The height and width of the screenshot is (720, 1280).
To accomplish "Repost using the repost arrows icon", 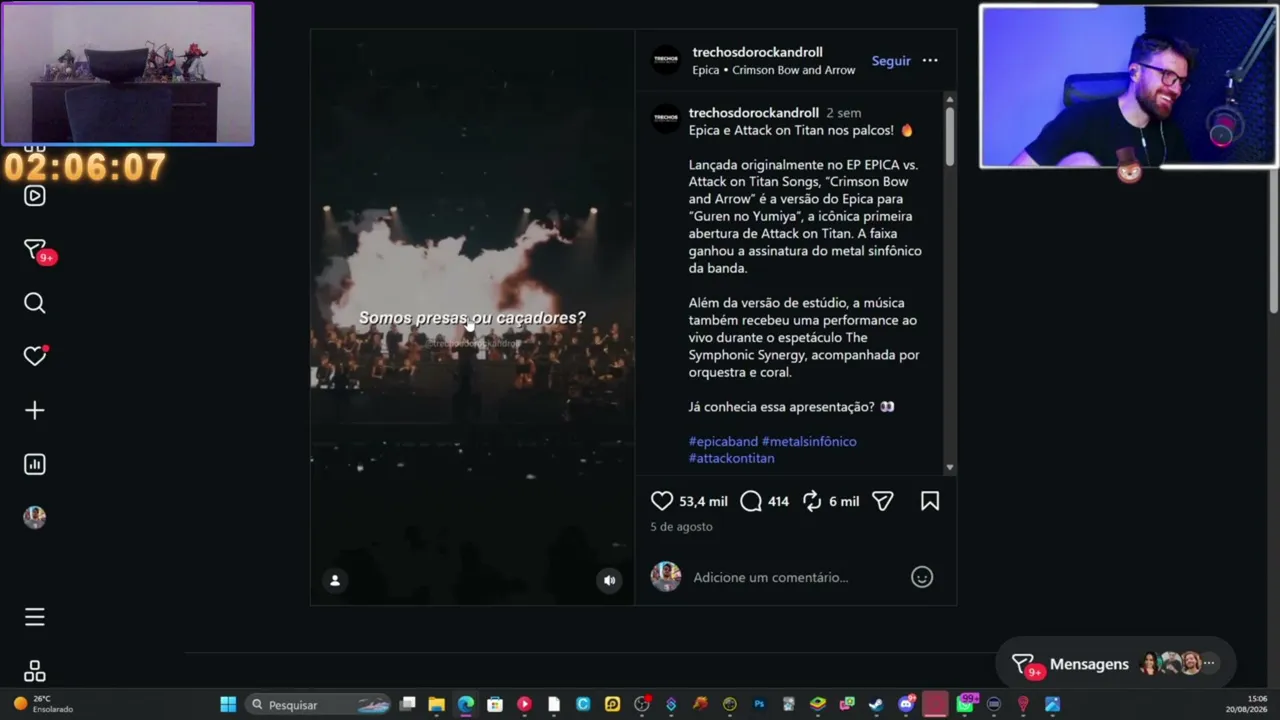I will (x=812, y=501).
